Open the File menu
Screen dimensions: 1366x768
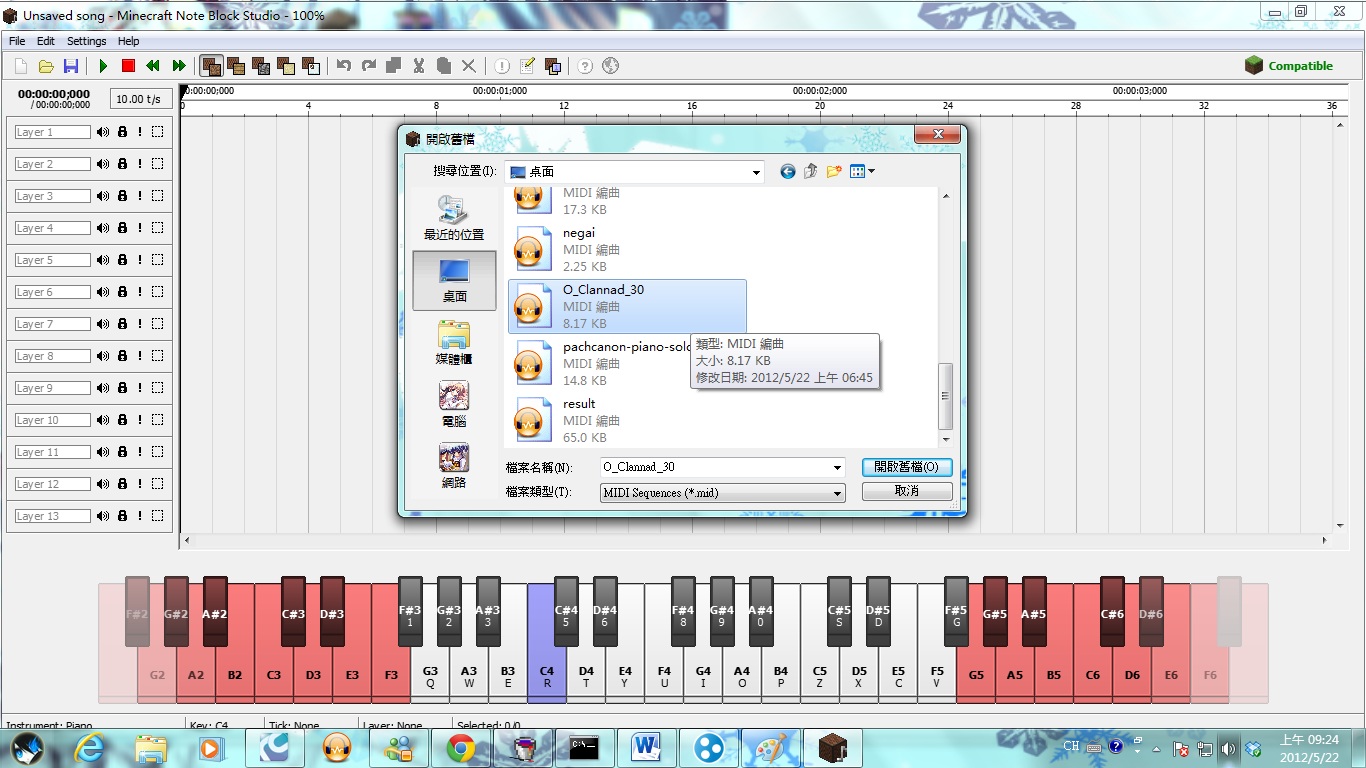[x=16, y=41]
